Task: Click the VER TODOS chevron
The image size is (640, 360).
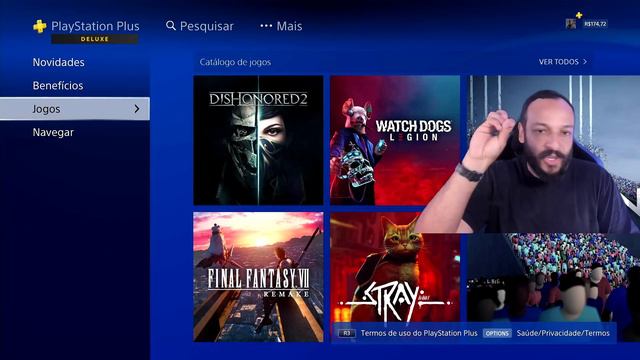Action: (585, 62)
